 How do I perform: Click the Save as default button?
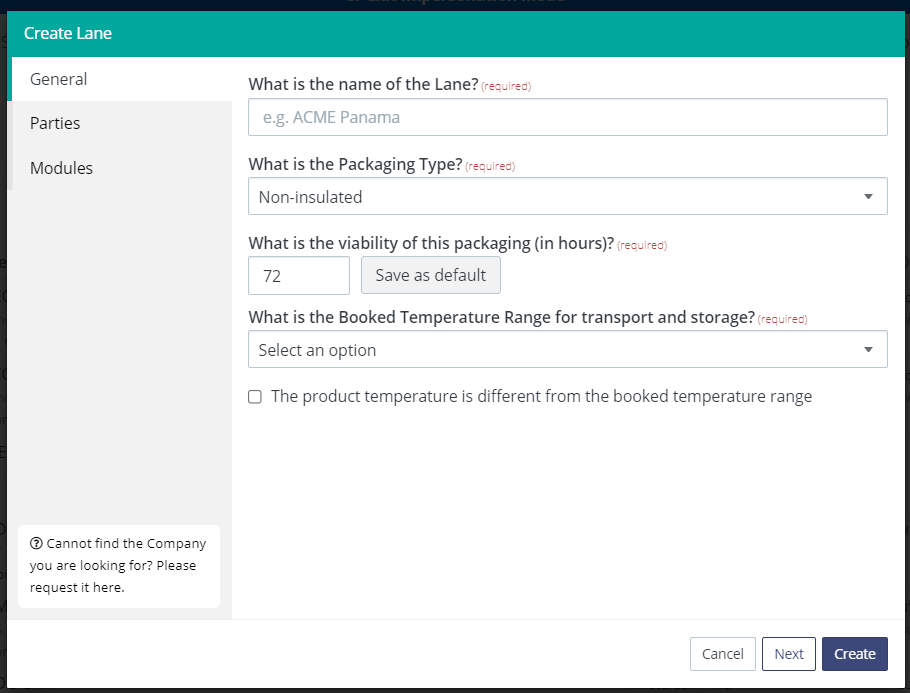[x=430, y=275]
